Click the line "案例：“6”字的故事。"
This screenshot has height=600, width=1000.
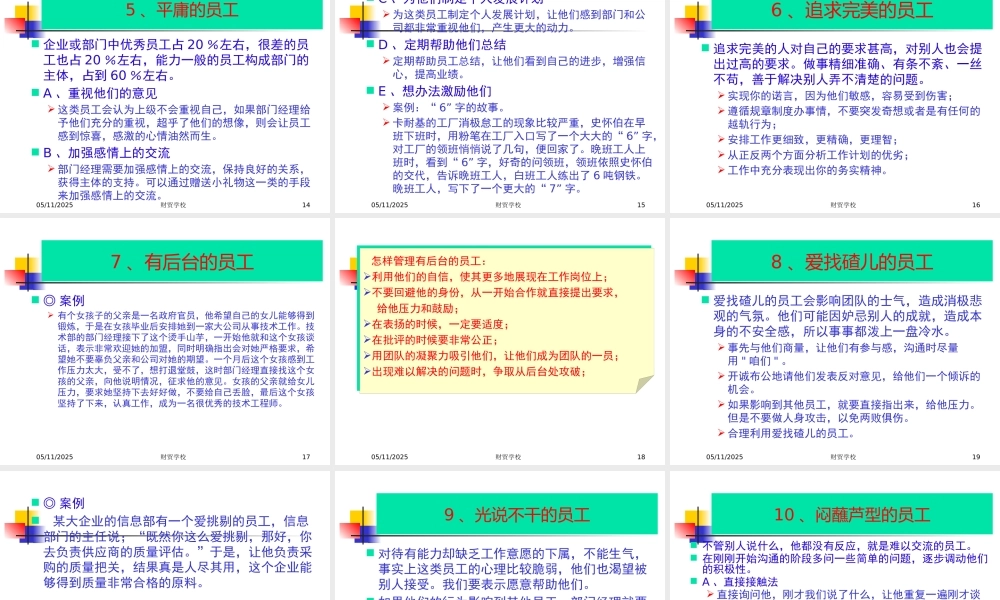tap(450, 108)
